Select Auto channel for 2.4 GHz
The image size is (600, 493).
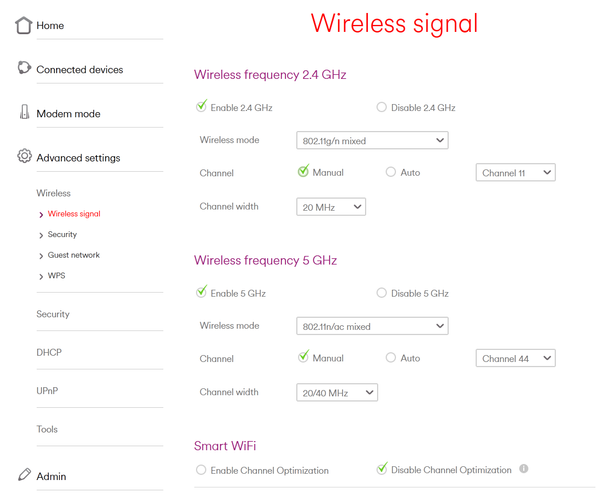[x=391, y=173]
